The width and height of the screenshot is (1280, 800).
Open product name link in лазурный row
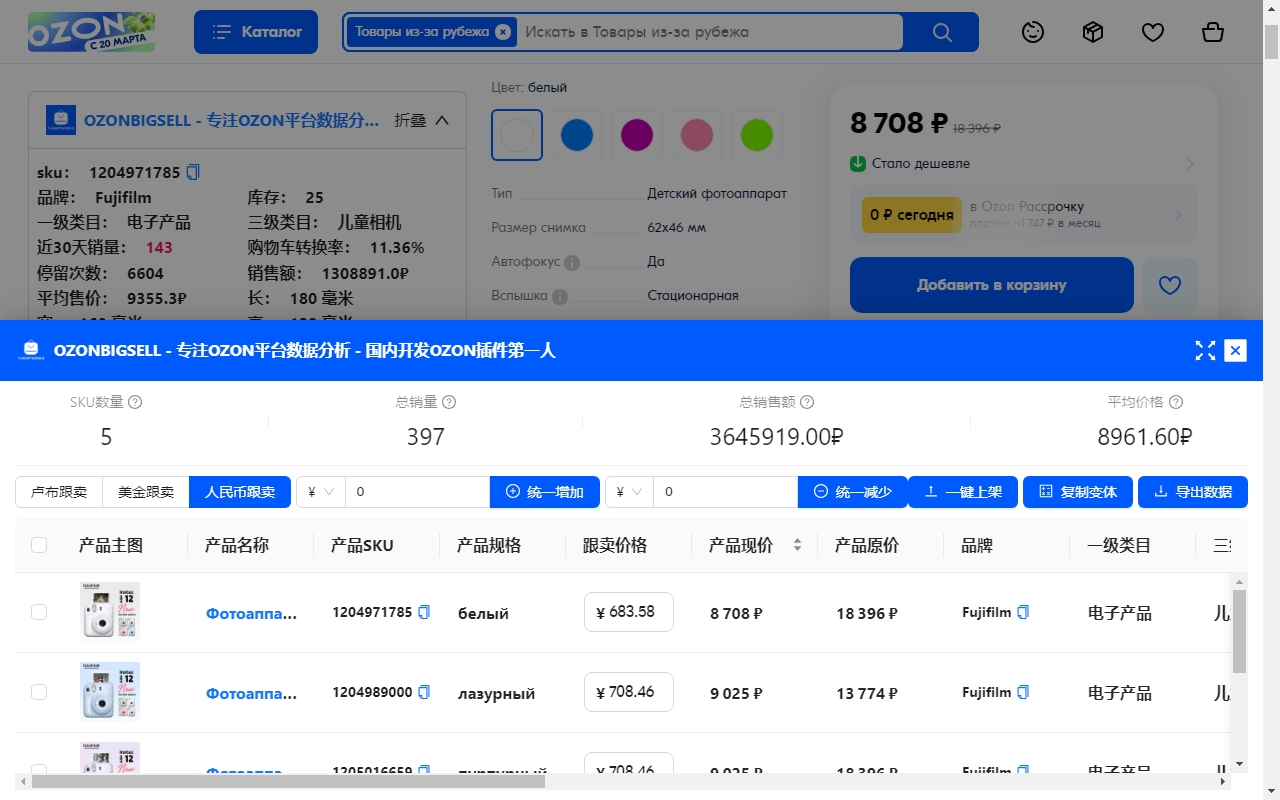tap(251, 693)
